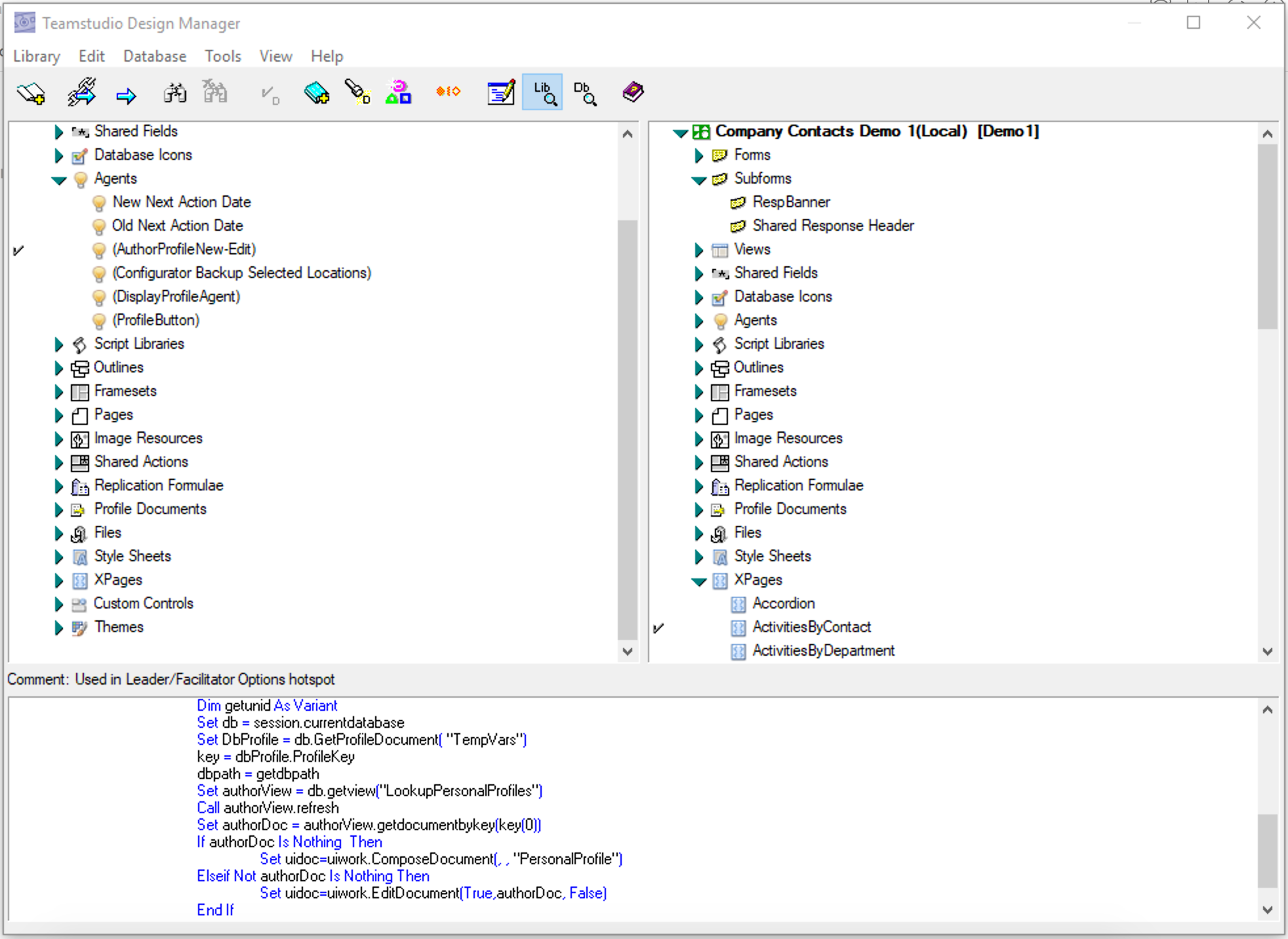This screenshot has width=1288, height=939.
Task: Select the (ProfileButton) agent
Action: [155, 320]
